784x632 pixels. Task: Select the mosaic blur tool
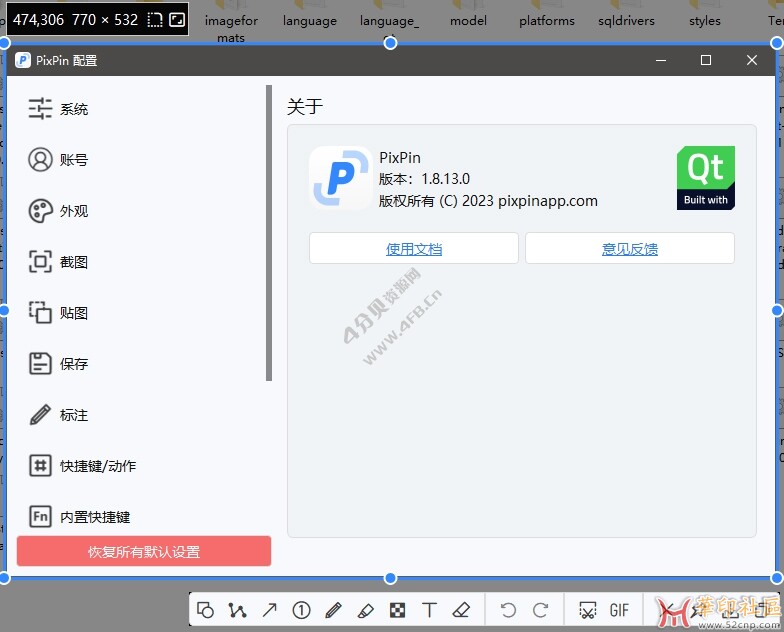click(x=397, y=610)
